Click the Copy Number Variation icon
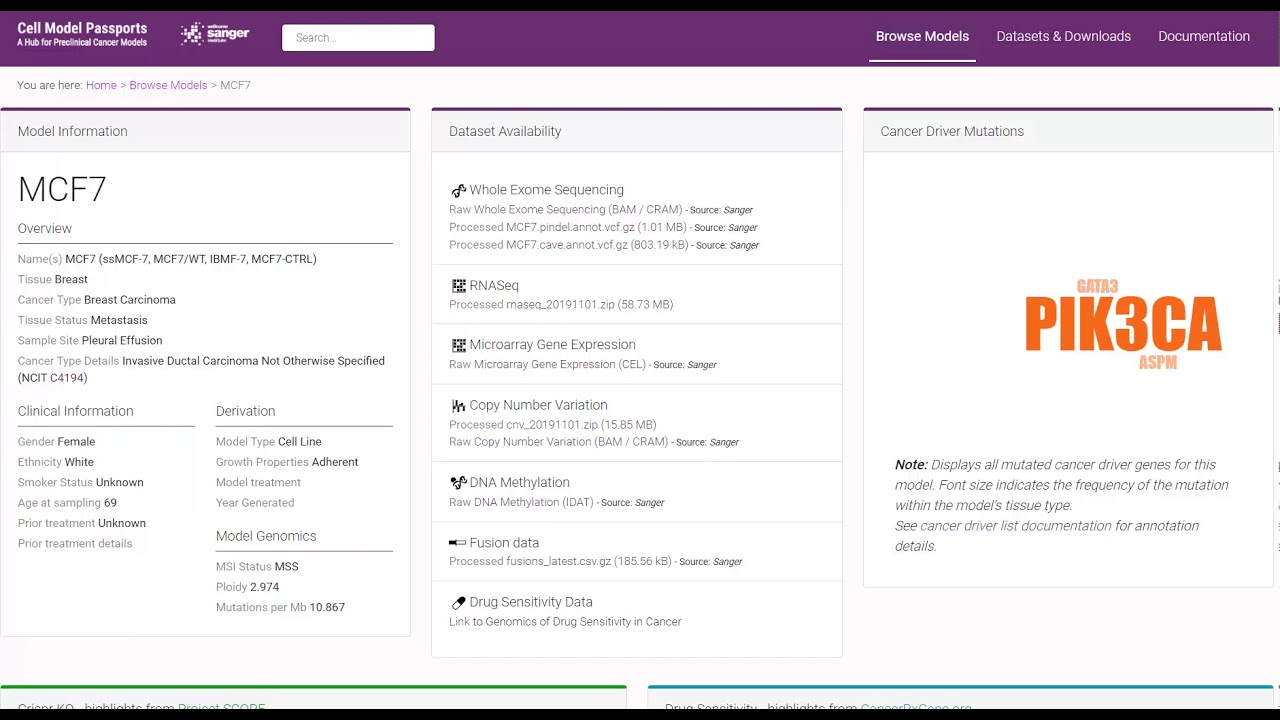The height and width of the screenshot is (720, 1280). pyautogui.click(x=458, y=405)
